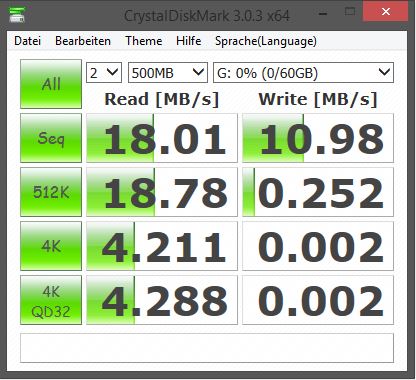
Task: Click the 4K read result 4.211
Action: point(162,246)
